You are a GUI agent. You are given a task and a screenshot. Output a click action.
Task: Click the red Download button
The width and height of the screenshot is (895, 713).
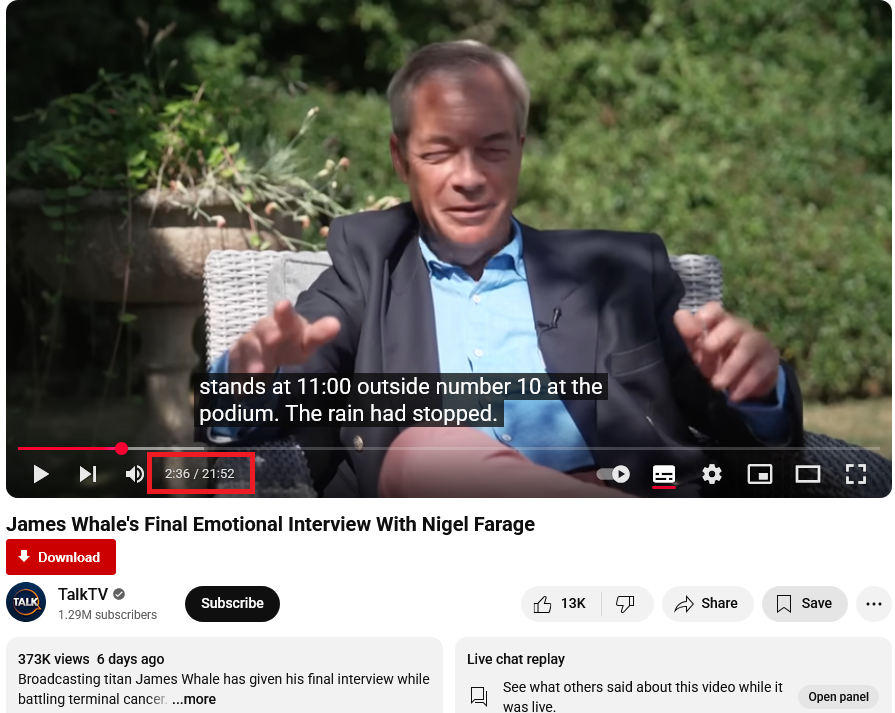[61, 557]
